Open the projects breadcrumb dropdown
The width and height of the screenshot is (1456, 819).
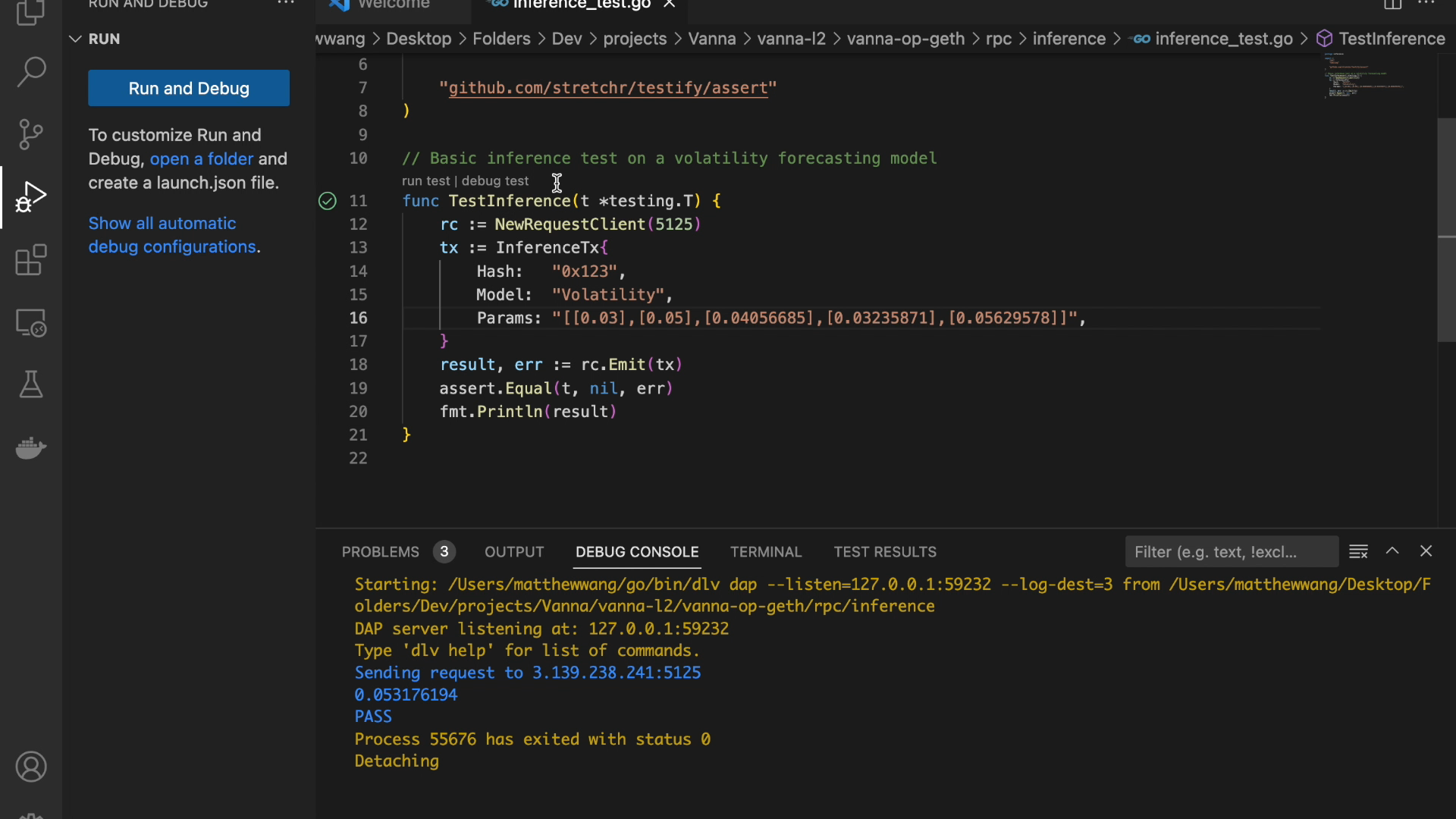pos(635,39)
